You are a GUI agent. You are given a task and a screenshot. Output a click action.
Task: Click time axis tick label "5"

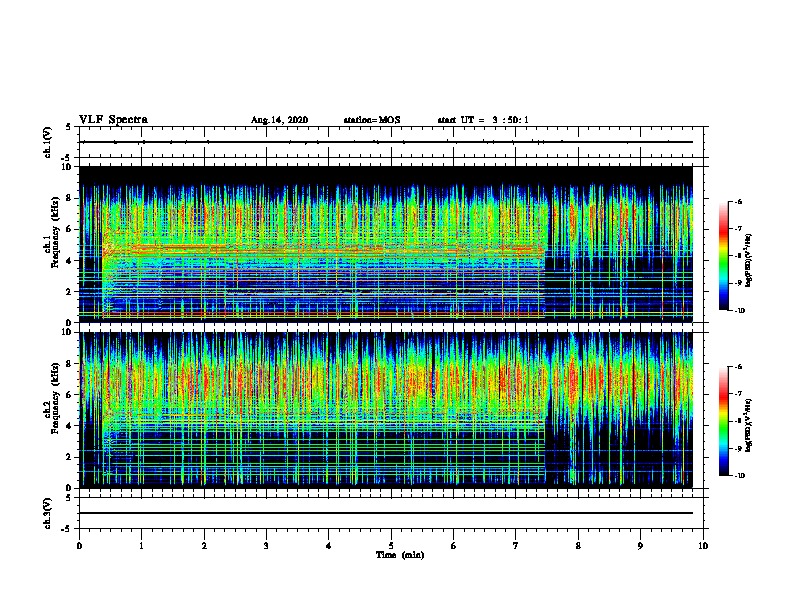[x=391, y=546]
